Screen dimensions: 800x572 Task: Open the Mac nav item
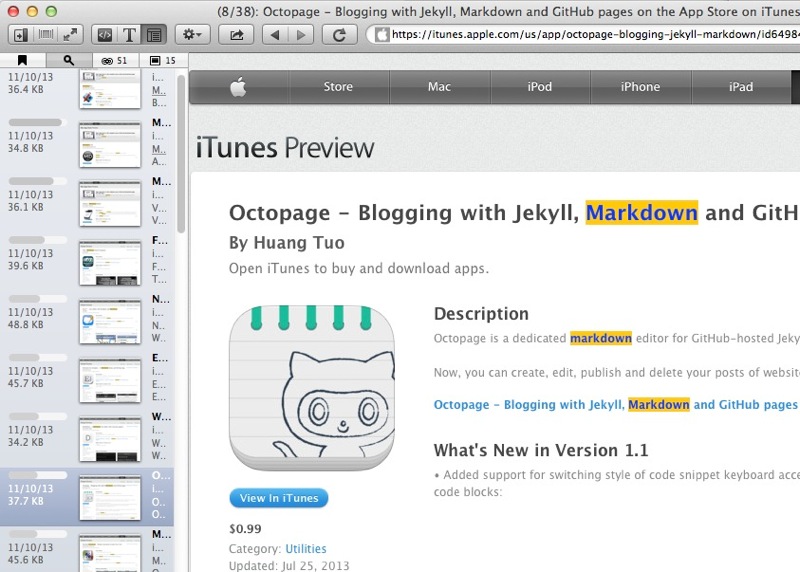coord(439,87)
